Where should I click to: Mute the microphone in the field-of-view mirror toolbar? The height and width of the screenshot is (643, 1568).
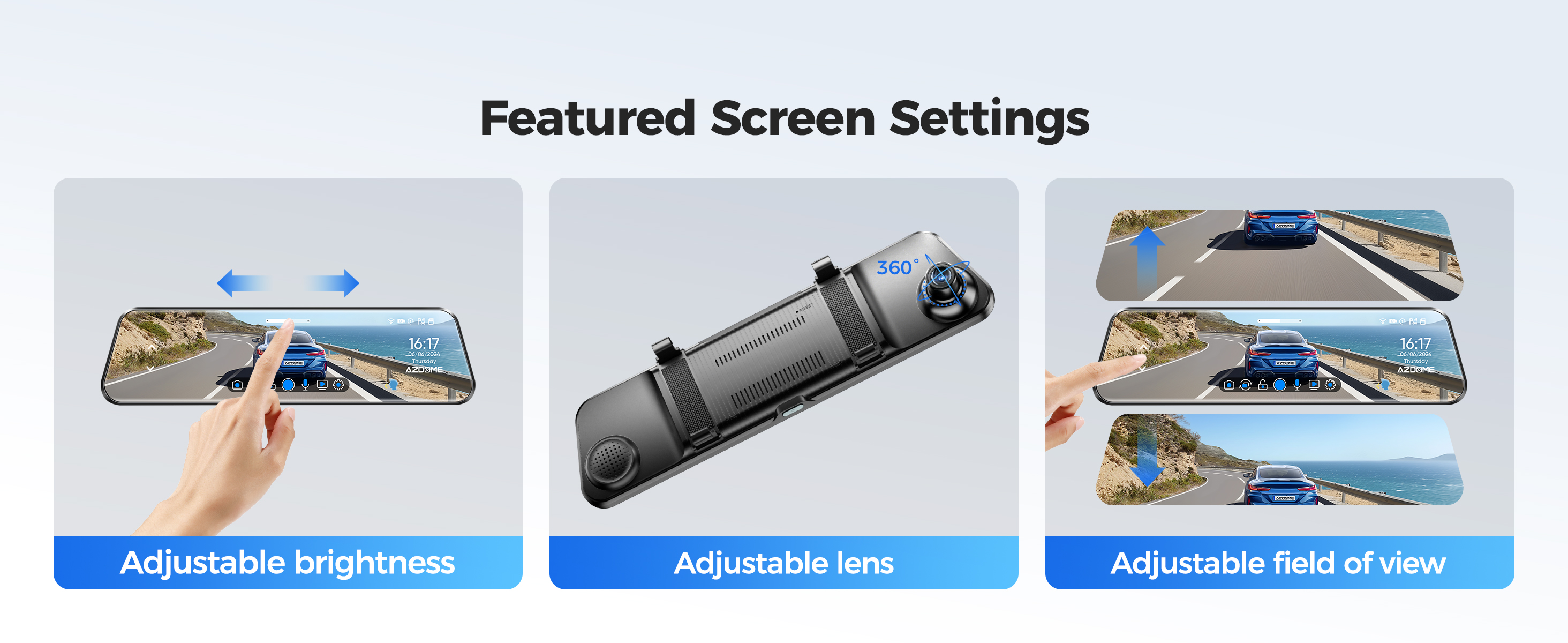click(x=1298, y=385)
